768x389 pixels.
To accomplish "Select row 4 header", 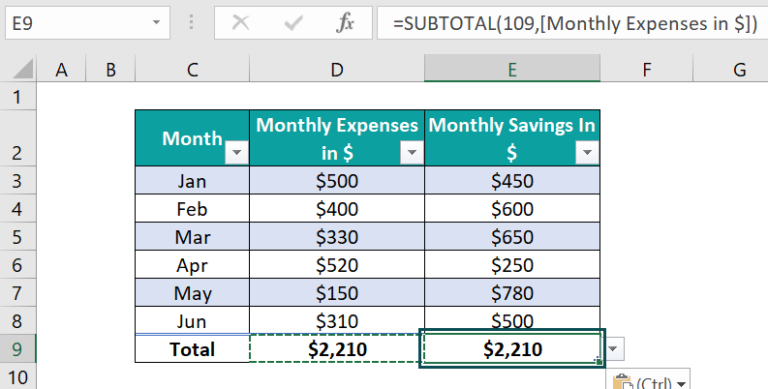I will pos(18,209).
